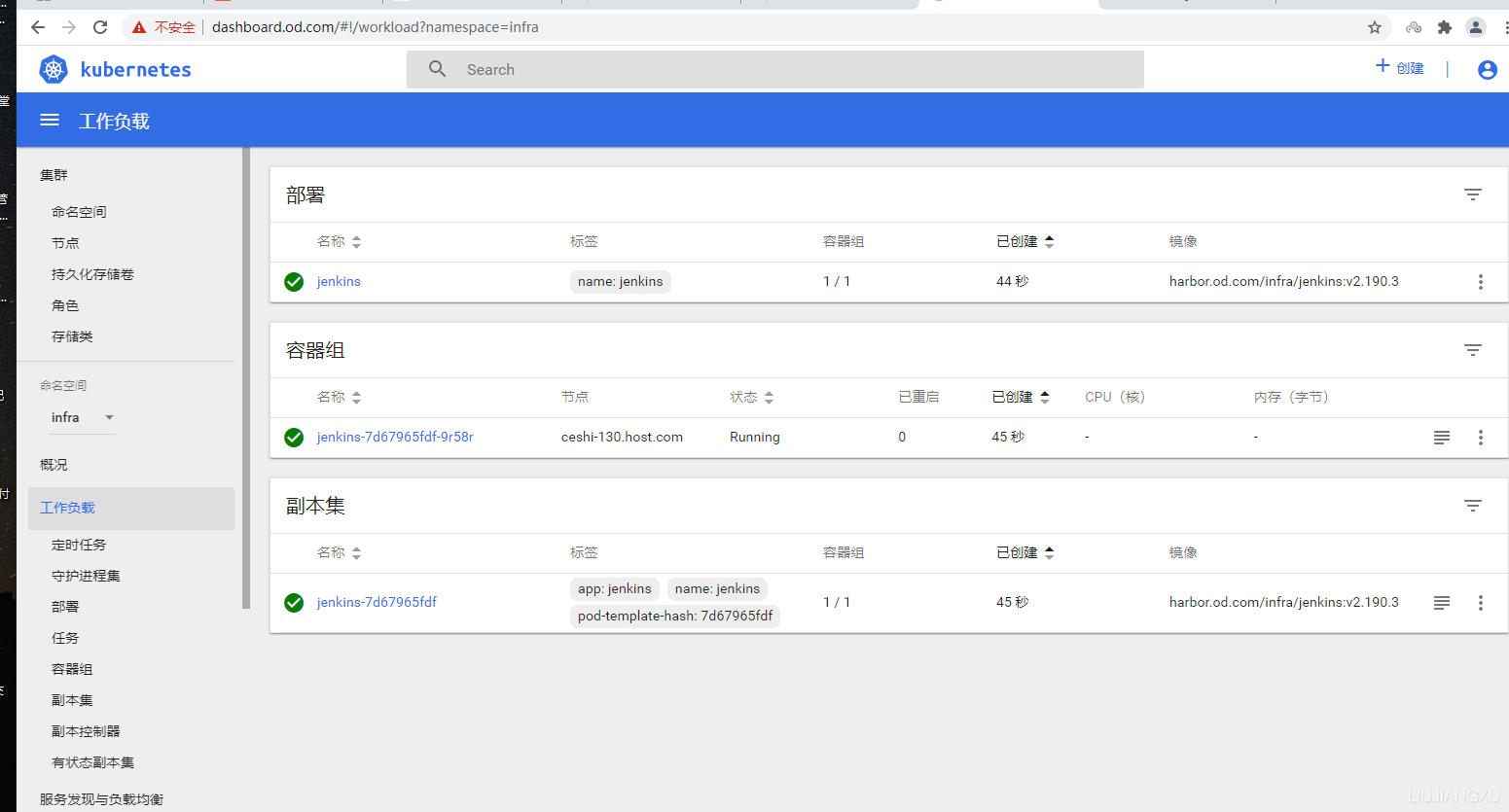Screen dimensions: 1509x812
Task: Open the user account icon
Action: pos(1487,69)
